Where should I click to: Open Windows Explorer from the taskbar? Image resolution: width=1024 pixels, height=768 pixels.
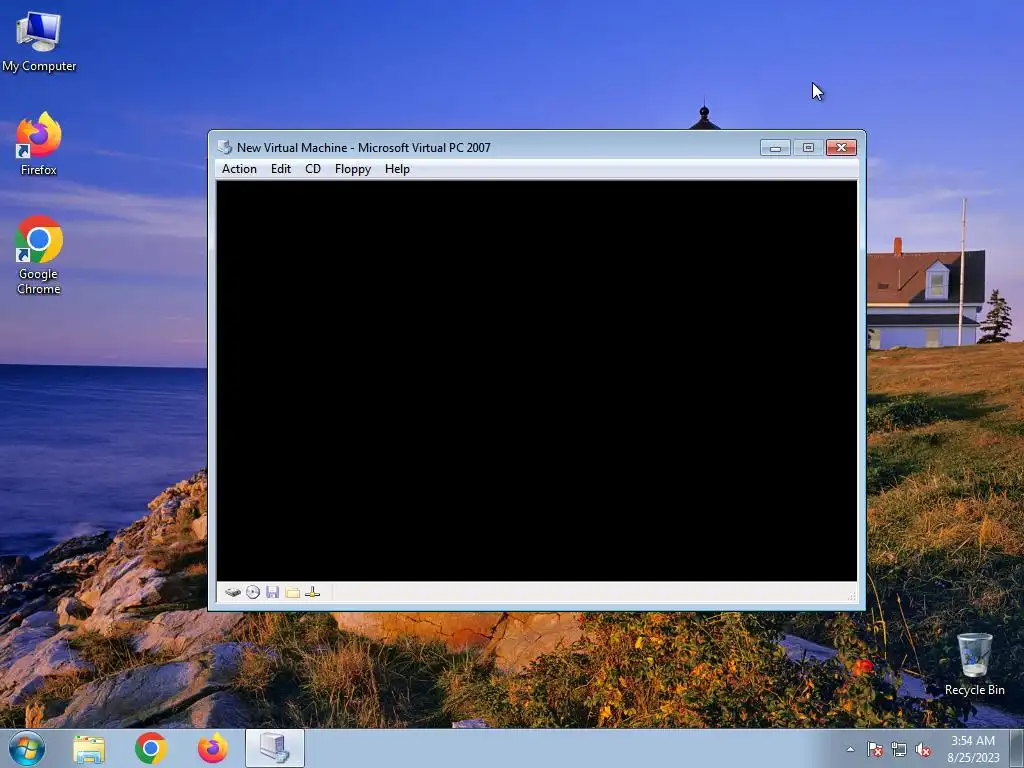click(x=89, y=749)
